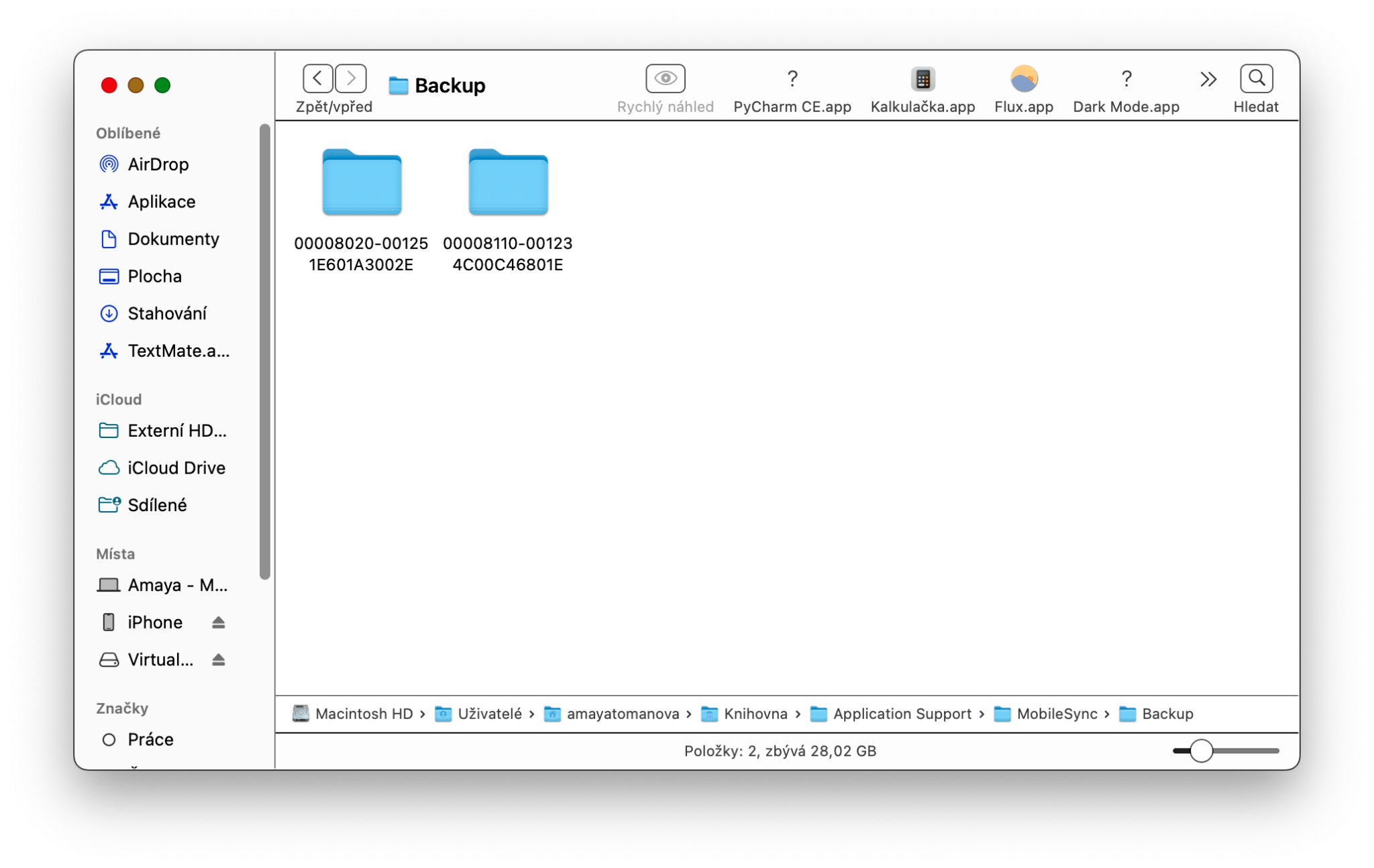The image size is (1374, 868).
Task: Open Application Support from the path bar
Action: tap(902, 714)
